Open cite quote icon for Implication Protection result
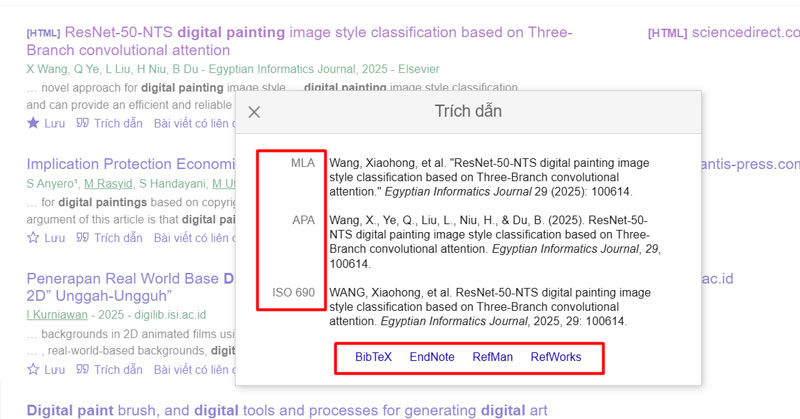The height and width of the screenshot is (419, 800). click(84, 238)
